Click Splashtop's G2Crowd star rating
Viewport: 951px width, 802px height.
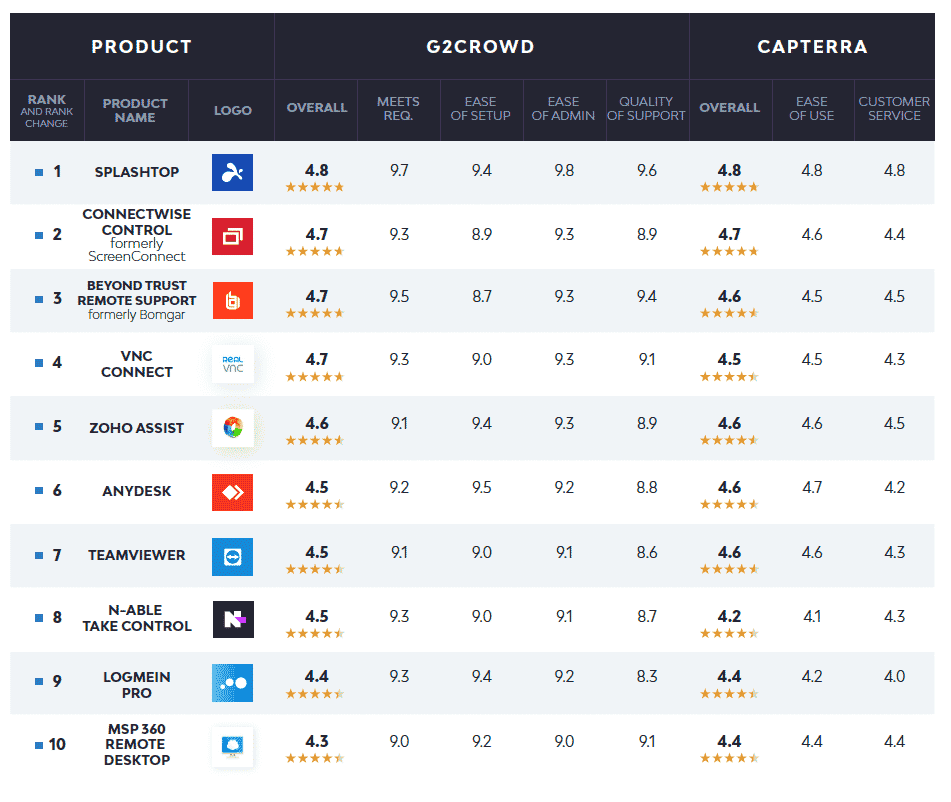click(x=315, y=187)
